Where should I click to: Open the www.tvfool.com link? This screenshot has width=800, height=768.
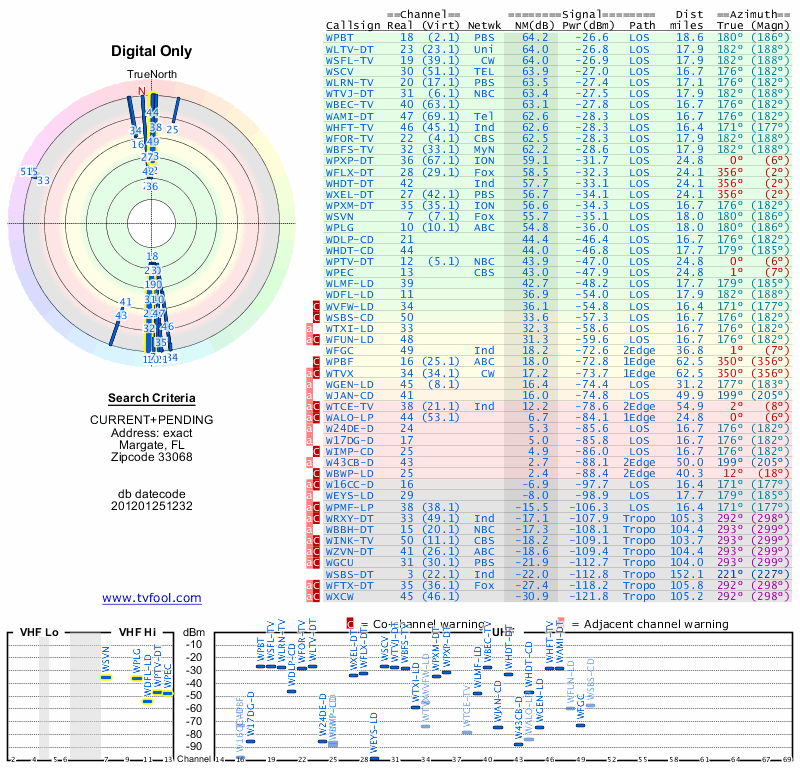click(x=152, y=598)
